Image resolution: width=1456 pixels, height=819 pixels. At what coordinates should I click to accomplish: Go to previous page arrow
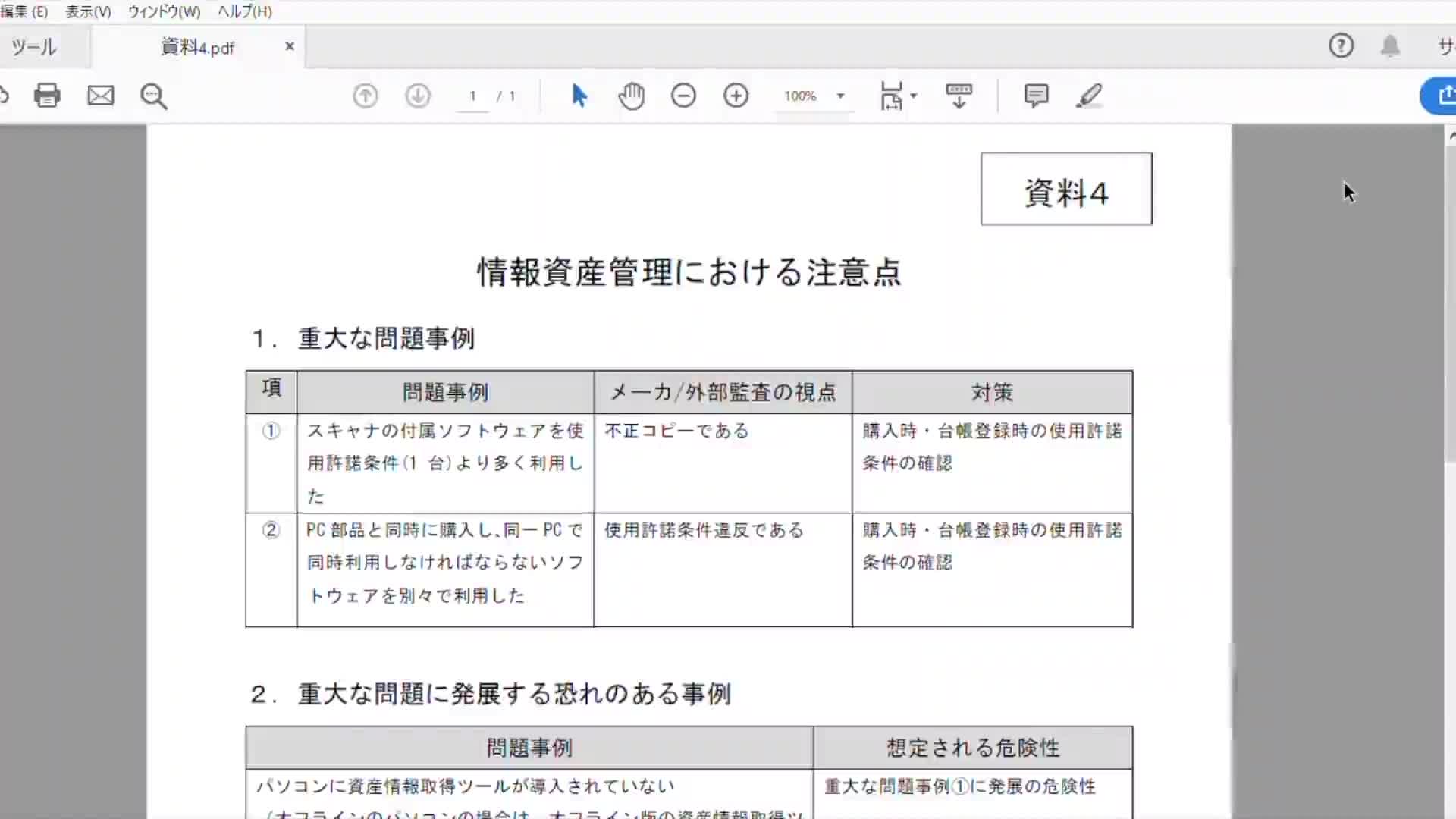click(x=366, y=96)
